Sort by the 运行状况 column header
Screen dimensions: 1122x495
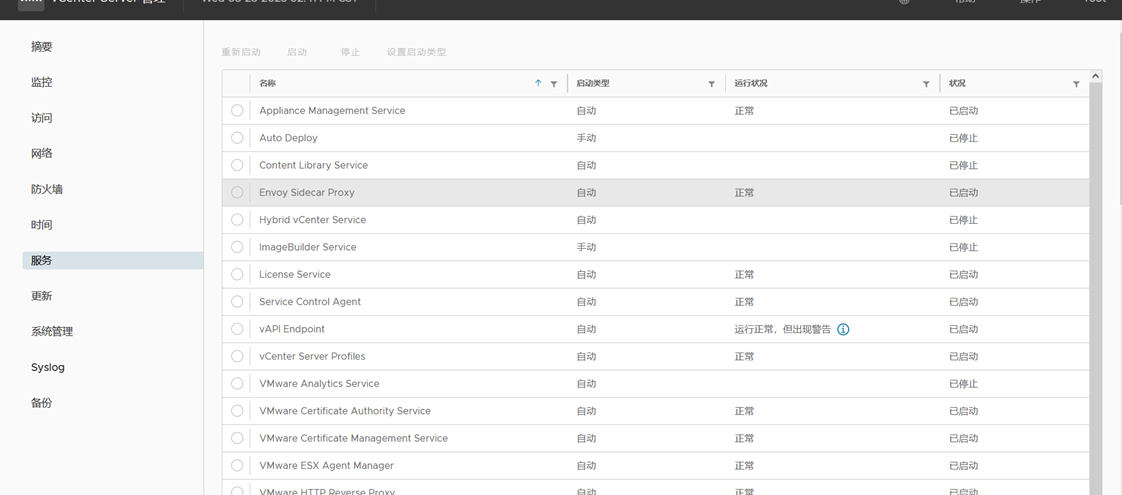[751, 83]
